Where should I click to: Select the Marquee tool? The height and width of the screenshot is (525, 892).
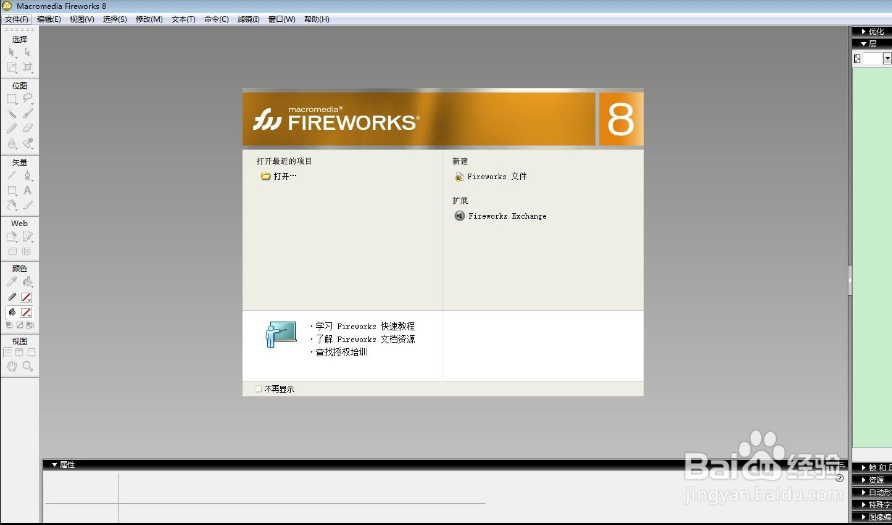pos(12,99)
